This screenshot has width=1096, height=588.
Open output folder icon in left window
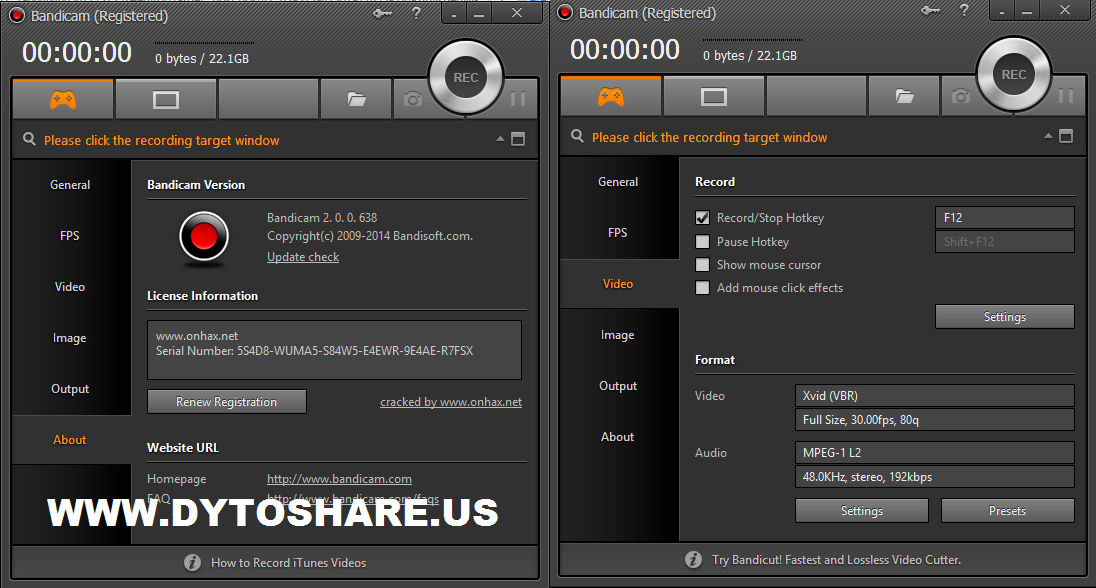tap(356, 99)
